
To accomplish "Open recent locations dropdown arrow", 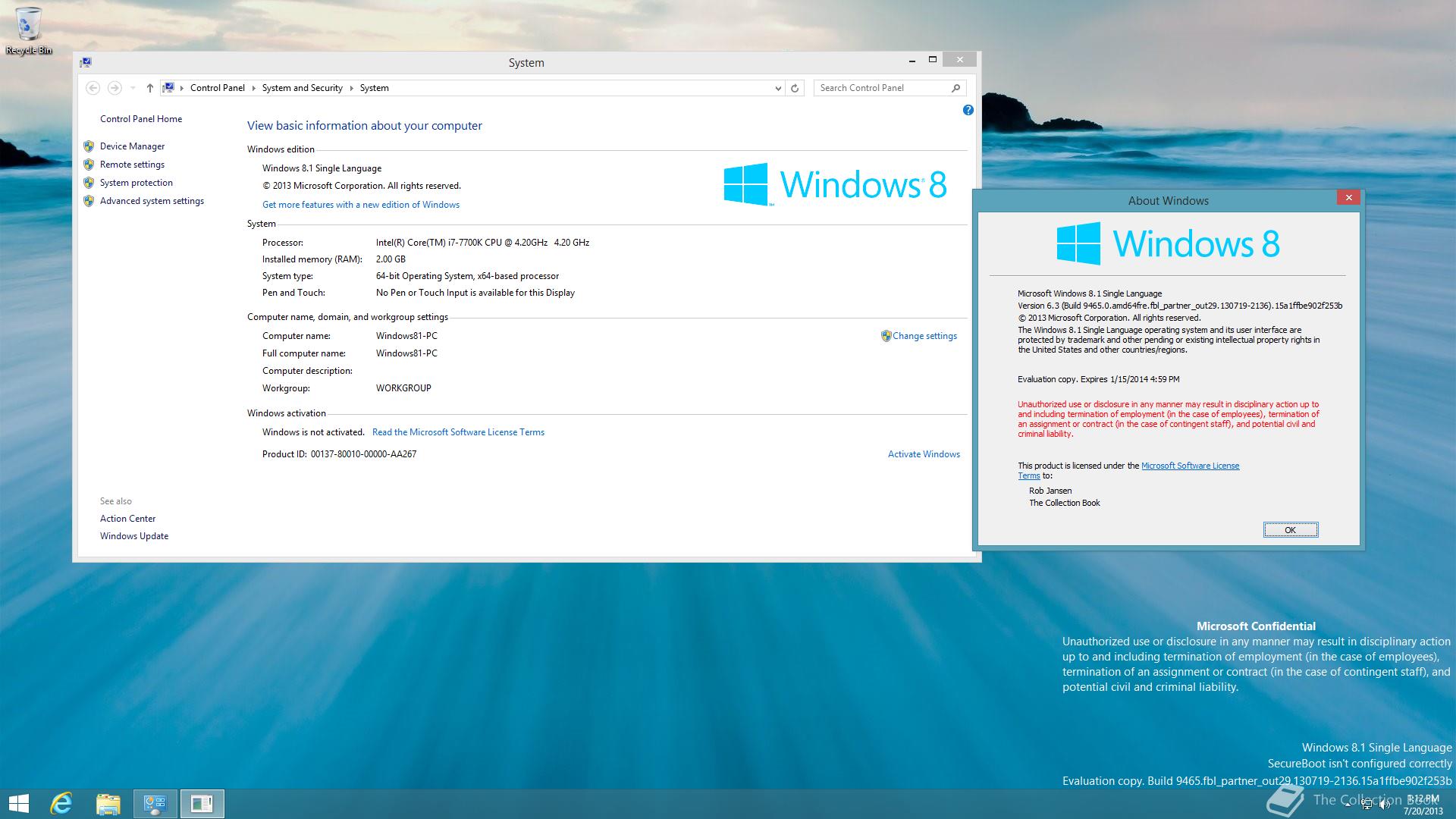I will coord(133,88).
